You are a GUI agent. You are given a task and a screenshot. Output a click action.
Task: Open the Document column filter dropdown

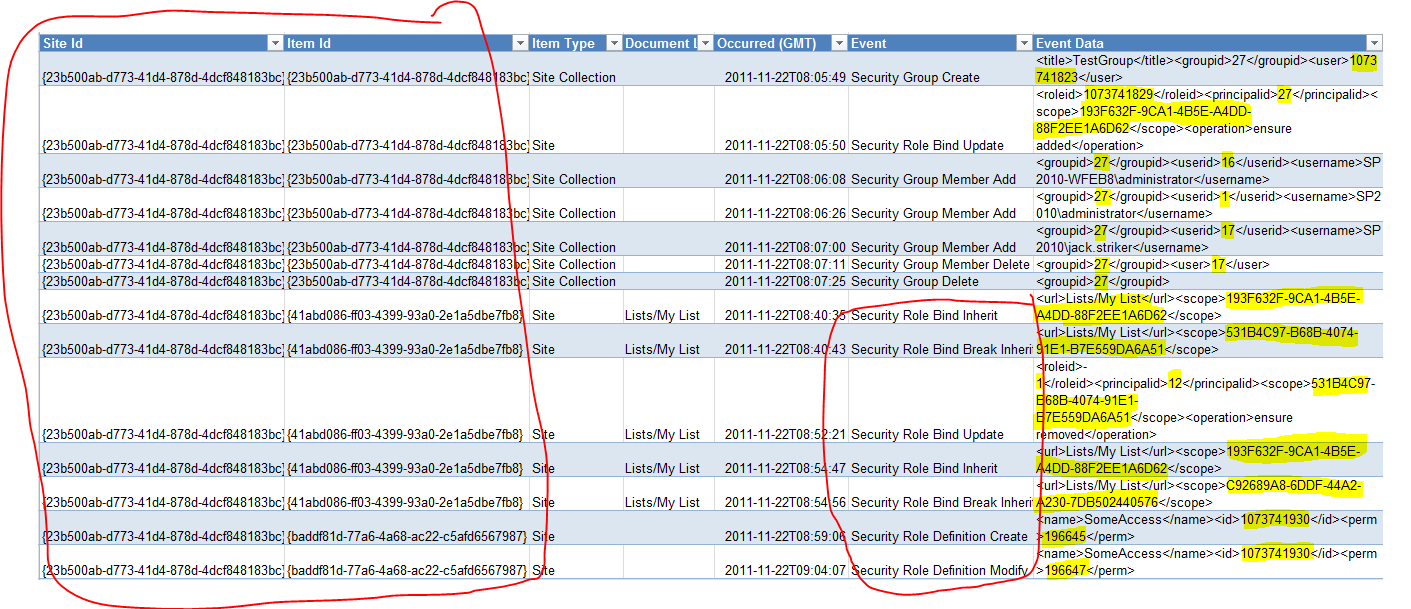pos(705,44)
